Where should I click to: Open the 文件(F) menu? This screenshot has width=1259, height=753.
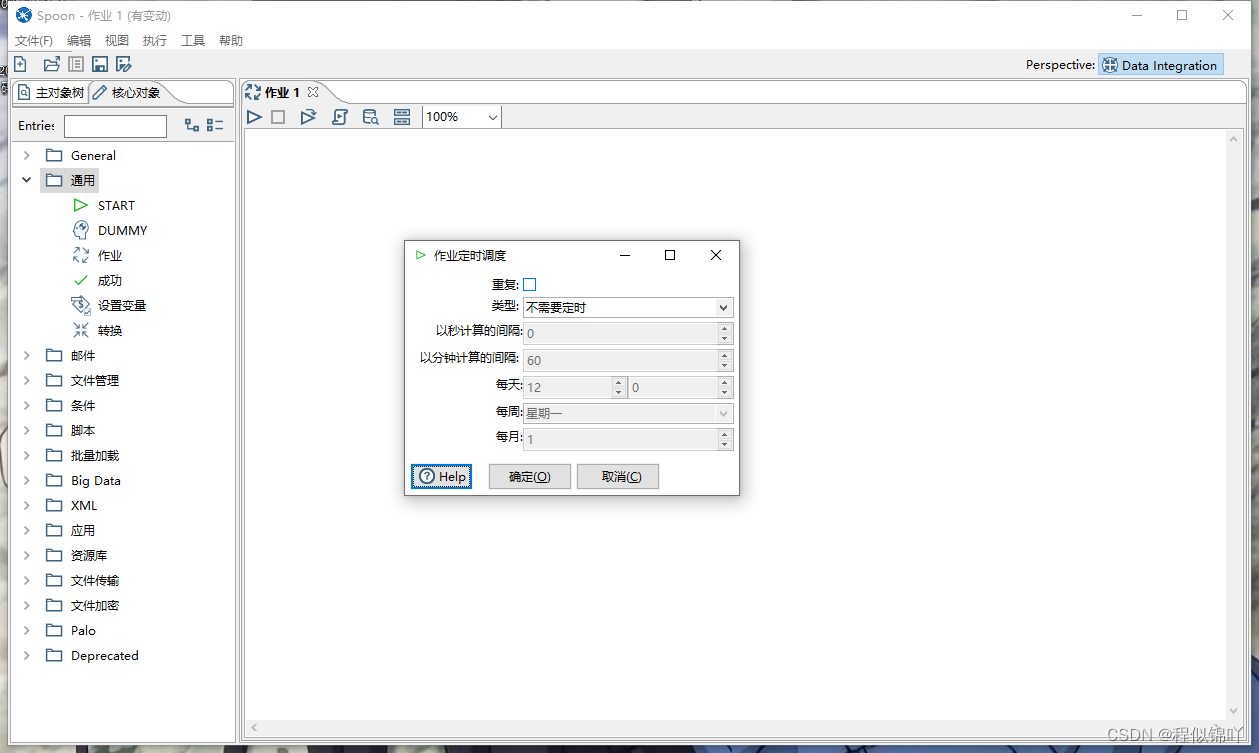pyautogui.click(x=34, y=41)
